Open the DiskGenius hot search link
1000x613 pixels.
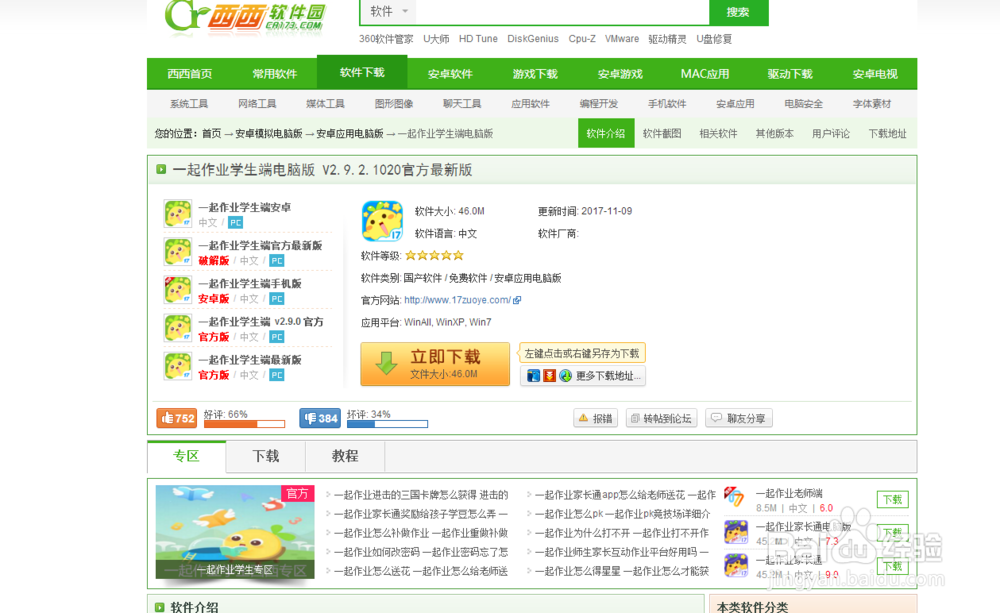tap(533, 39)
